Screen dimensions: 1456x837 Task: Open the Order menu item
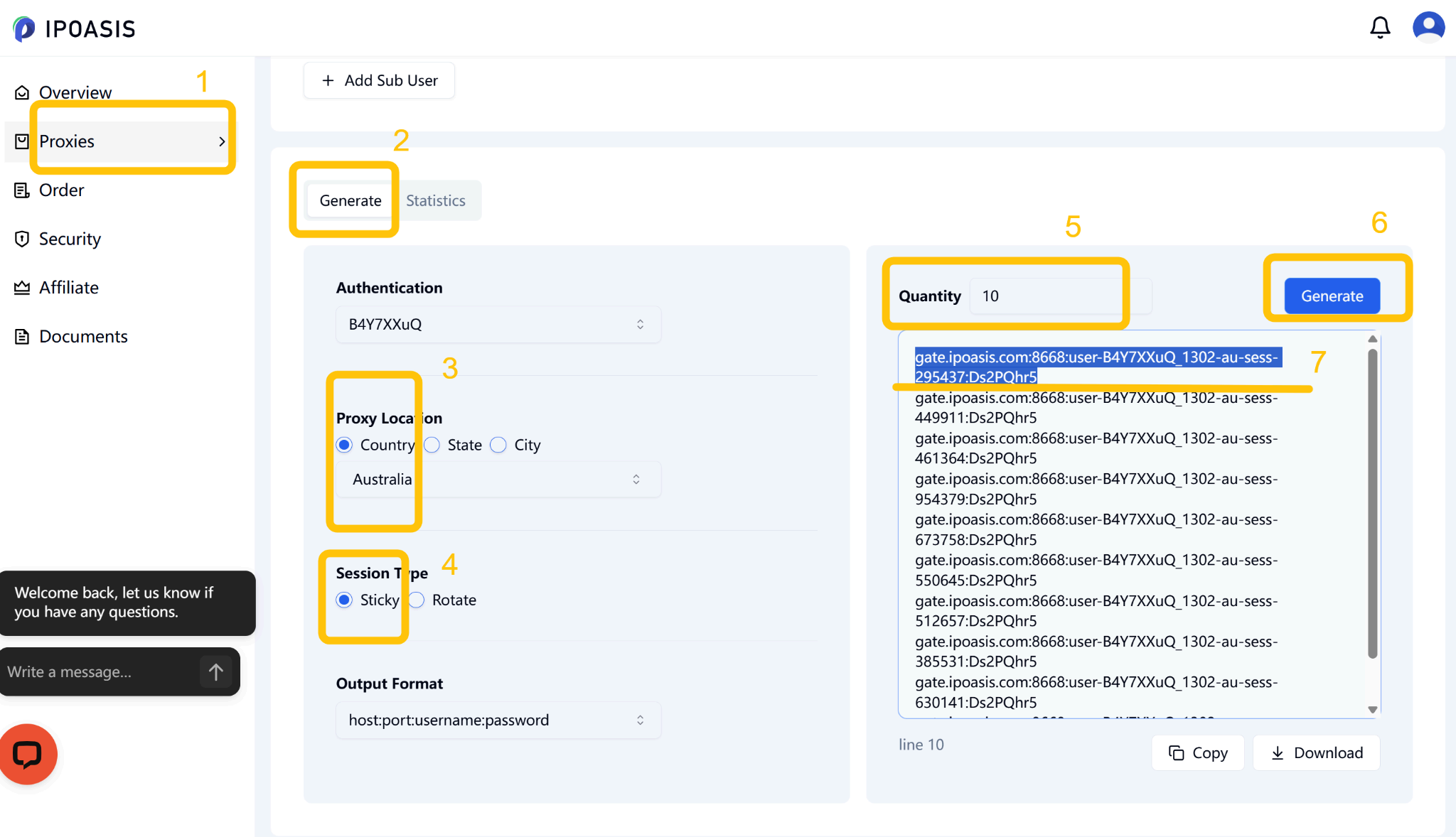pos(61,190)
